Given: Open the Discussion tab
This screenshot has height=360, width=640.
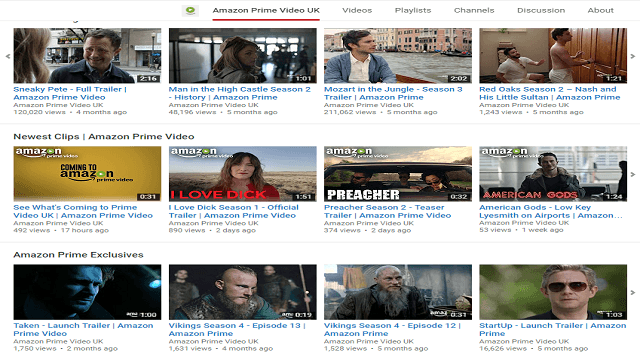Looking at the screenshot, I should [x=541, y=10].
